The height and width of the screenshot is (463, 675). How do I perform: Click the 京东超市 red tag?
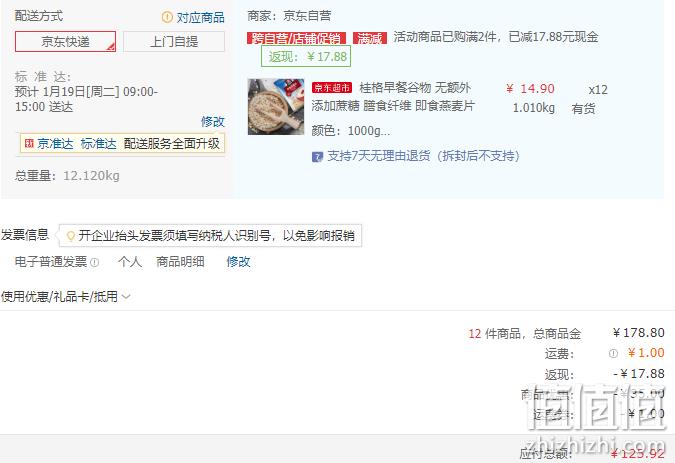click(x=332, y=88)
